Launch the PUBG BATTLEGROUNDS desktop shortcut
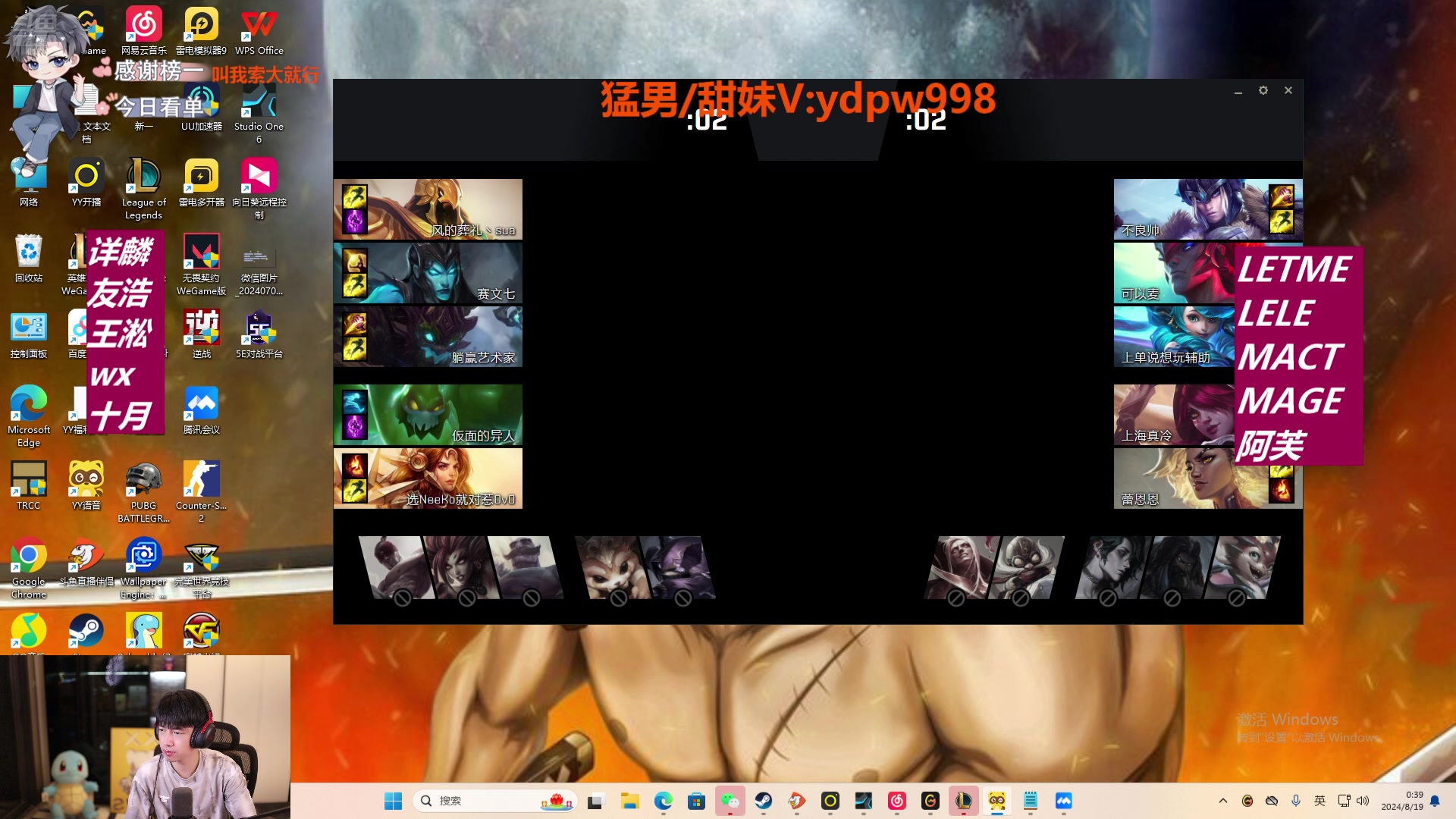The height and width of the screenshot is (819, 1456). pos(144,492)
